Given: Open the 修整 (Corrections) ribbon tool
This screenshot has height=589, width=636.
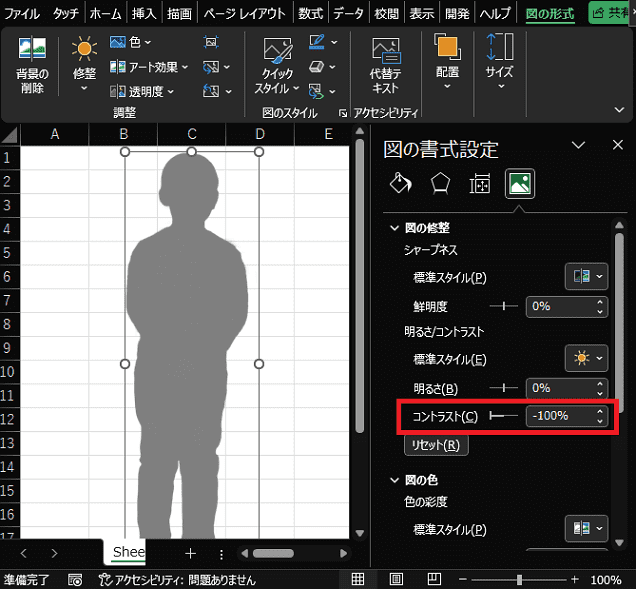Looking at the screenshot, I should 84,59.
